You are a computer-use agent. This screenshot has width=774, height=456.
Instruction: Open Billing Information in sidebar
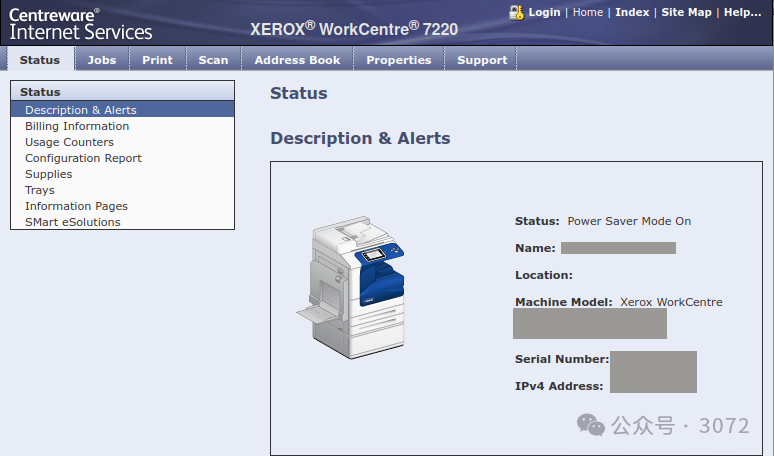coord(77,126)
